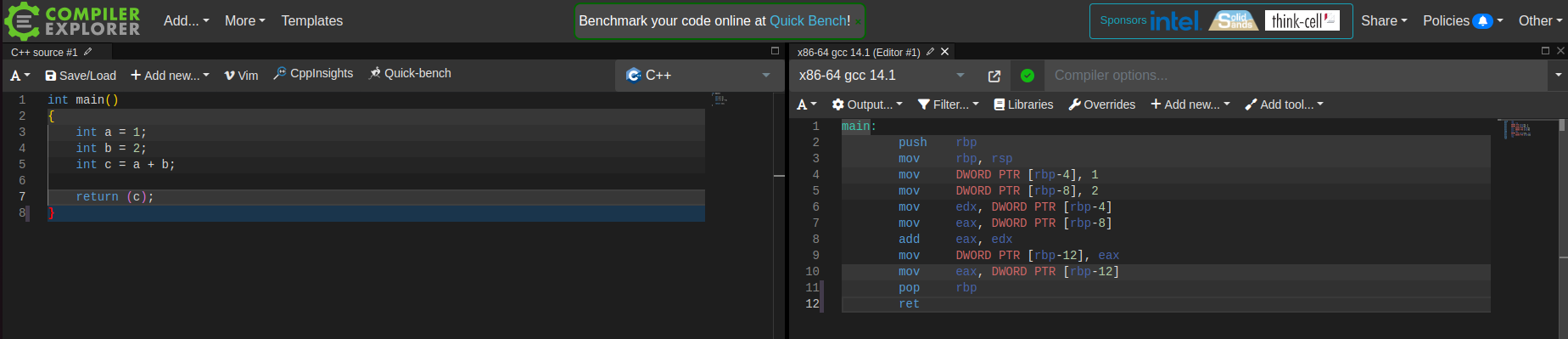Click the Compiler Explorer logo

(x=72, y=21)
